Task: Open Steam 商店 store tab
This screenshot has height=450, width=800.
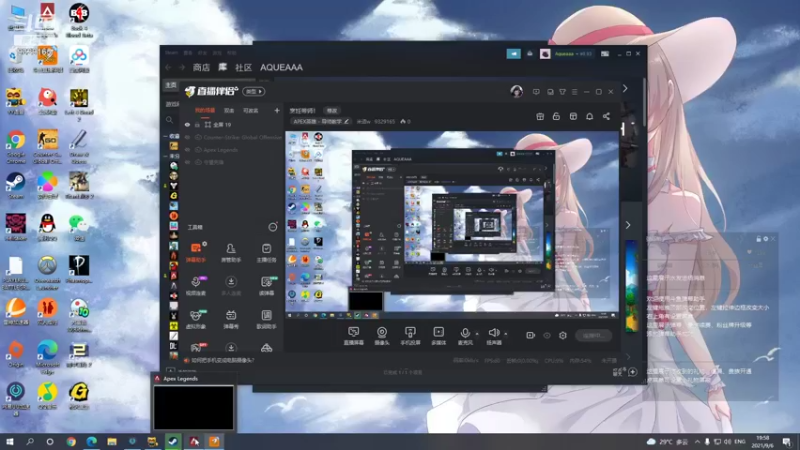Action: coord(202,67)
